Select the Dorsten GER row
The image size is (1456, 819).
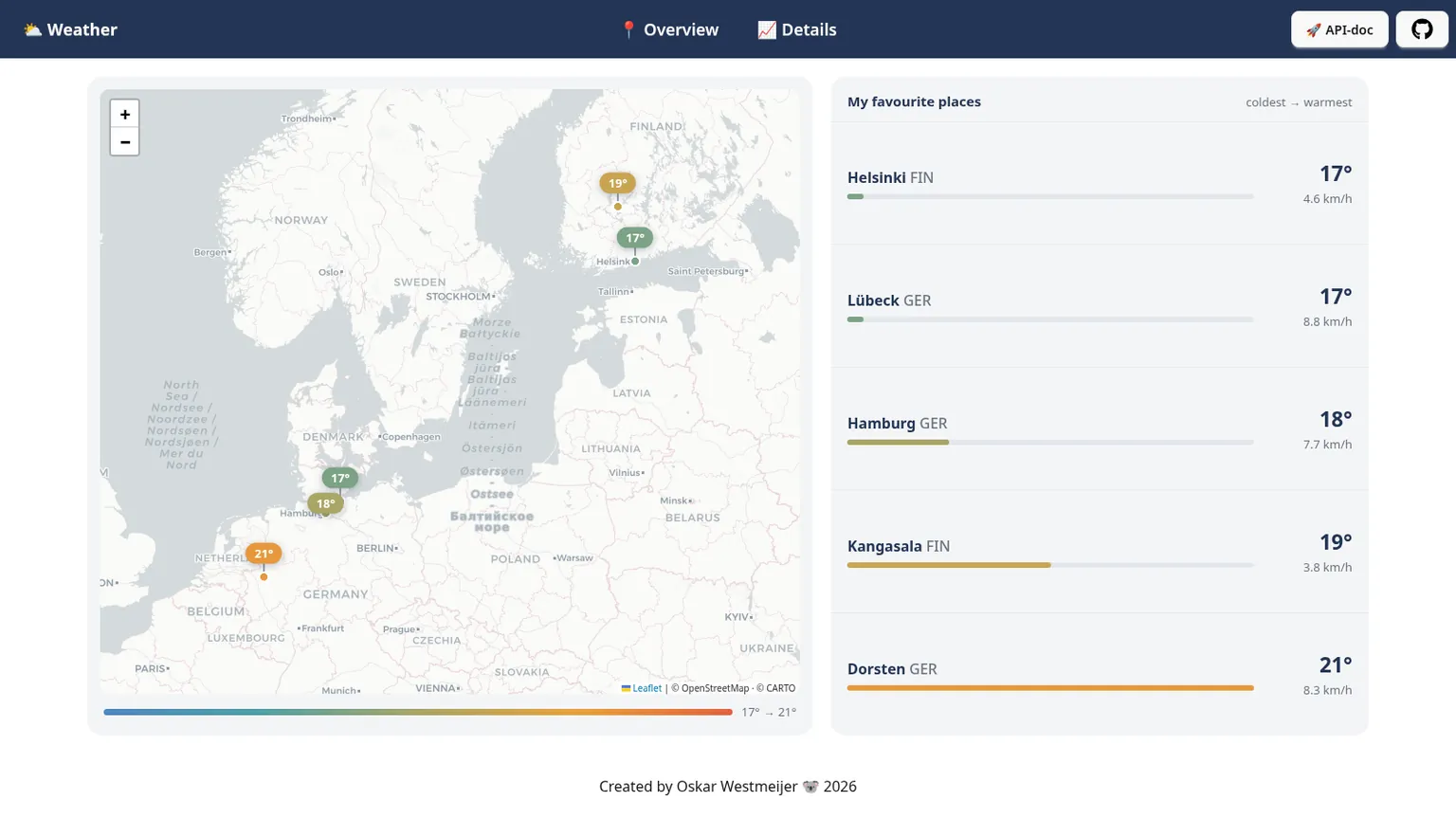click(x=1100, y=674)
